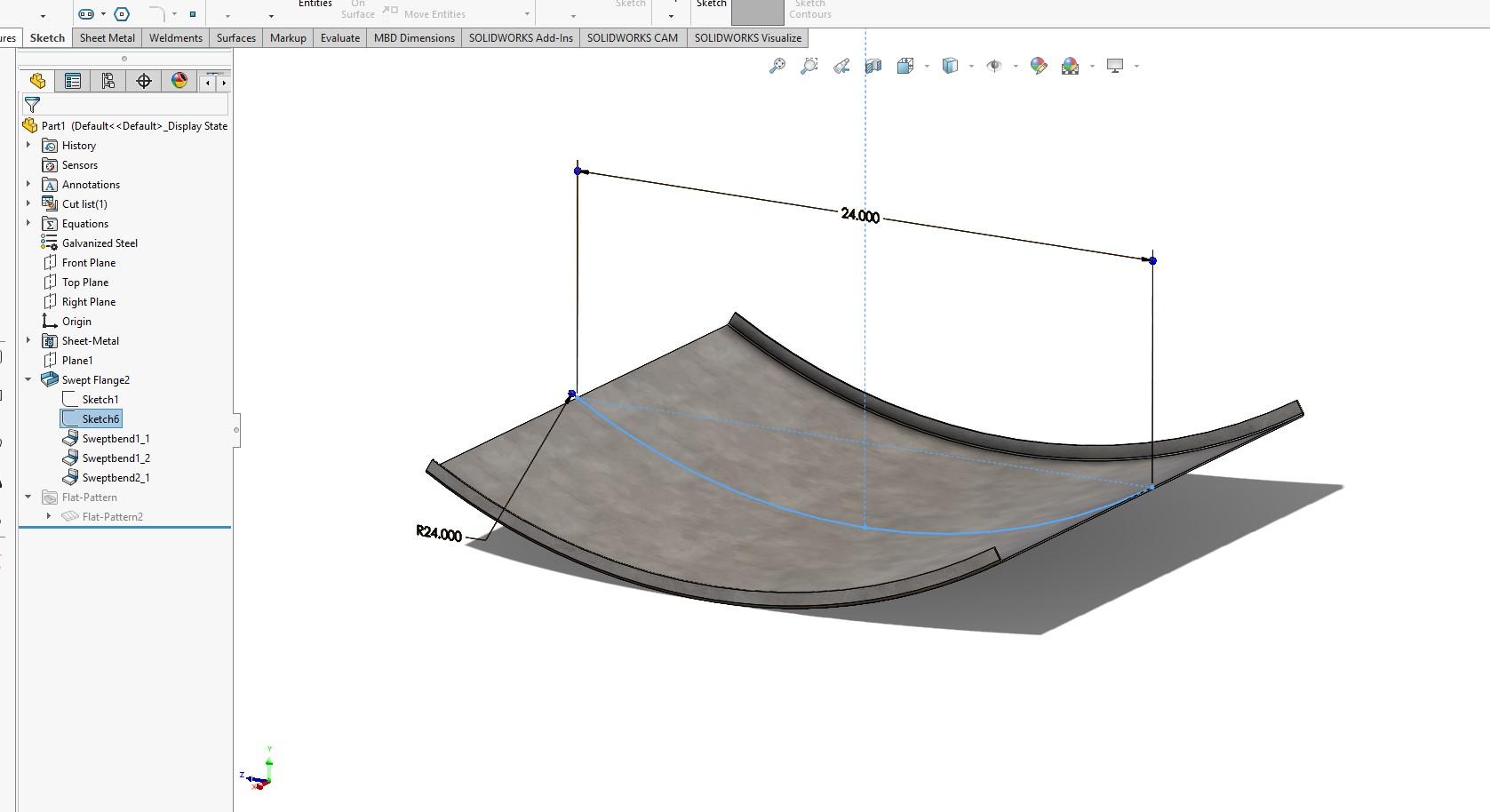
Task: Expand the Flat-Pattern folder
Action: (x=28, y=497)
